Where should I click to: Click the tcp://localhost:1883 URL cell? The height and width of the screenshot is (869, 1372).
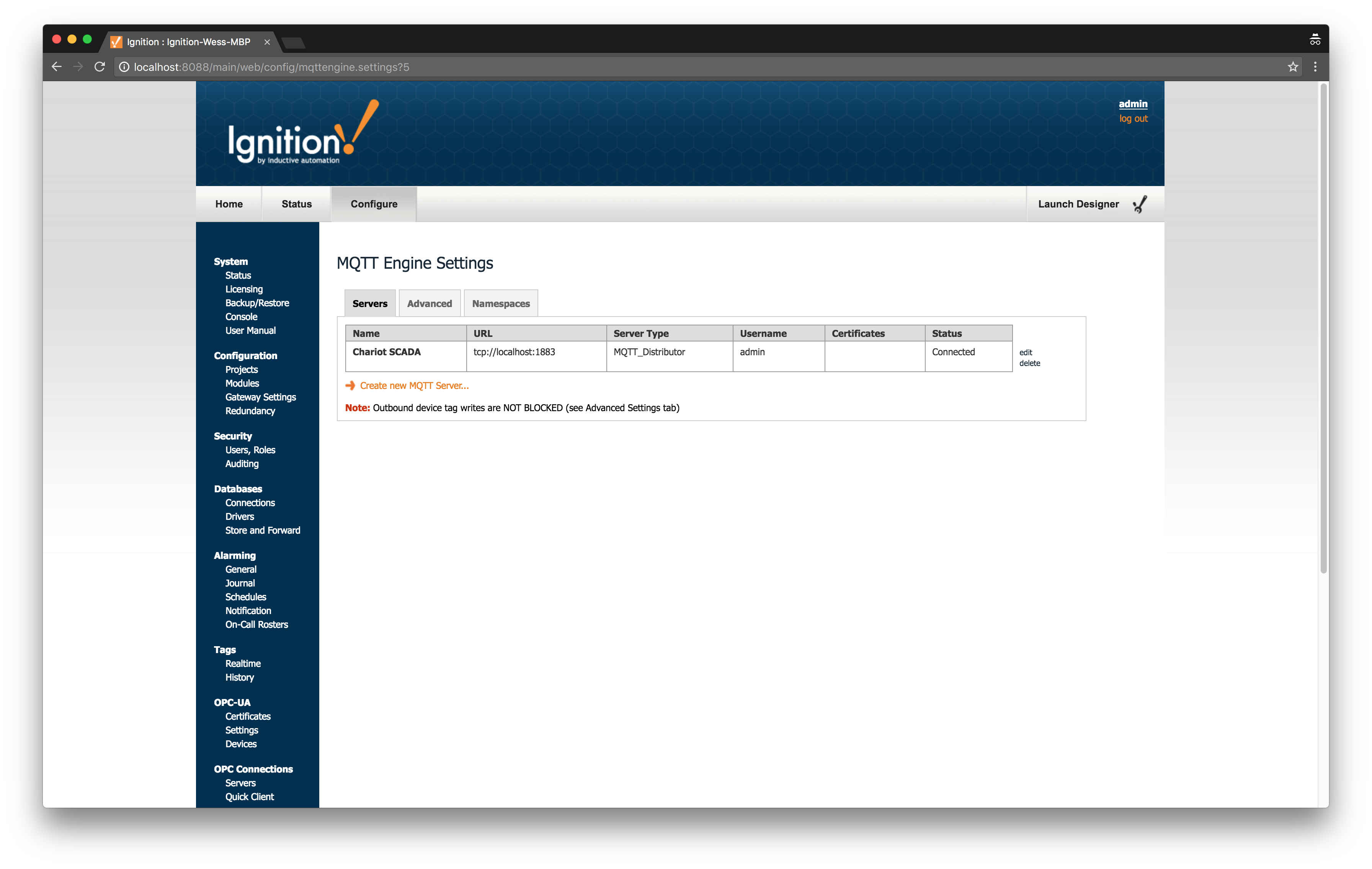click(x=536, y=357)
